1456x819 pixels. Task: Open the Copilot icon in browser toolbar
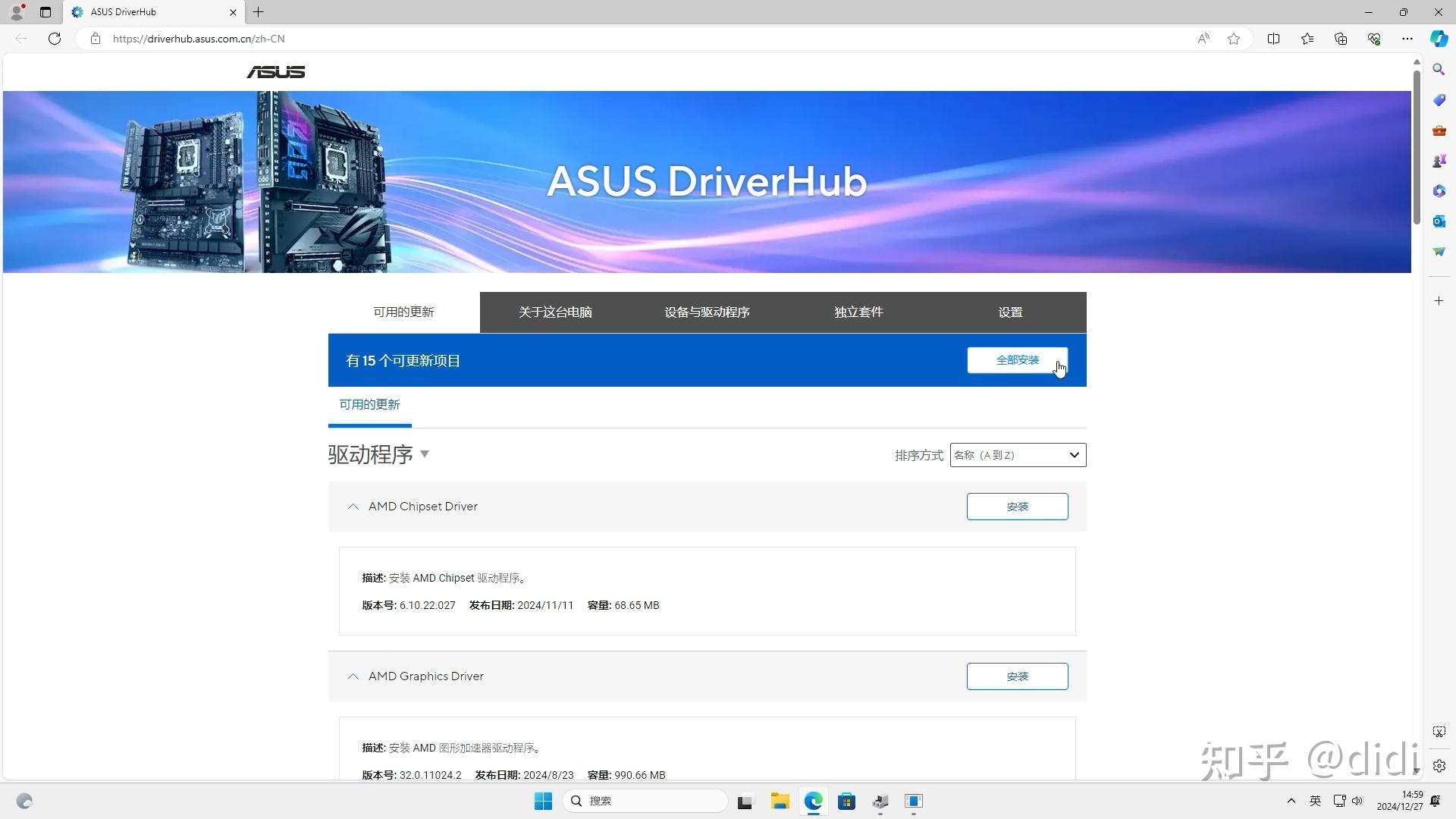pos(1439,39)
